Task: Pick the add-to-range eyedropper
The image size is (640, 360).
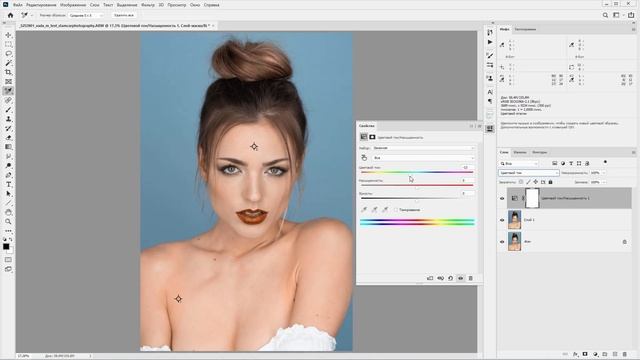Action: (x=374, y=209)
